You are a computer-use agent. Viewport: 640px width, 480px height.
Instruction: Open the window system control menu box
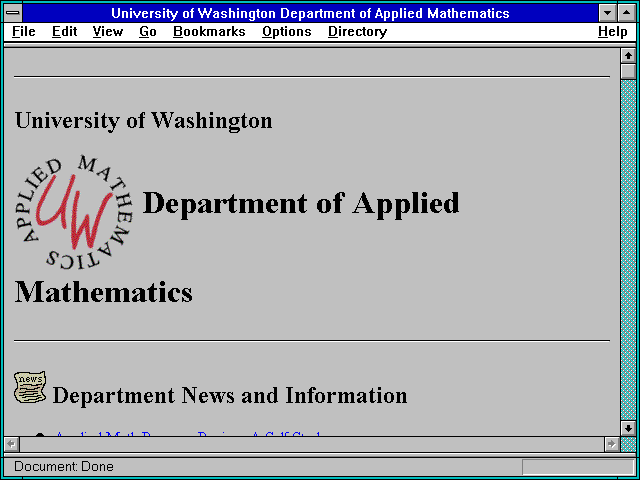13,13
